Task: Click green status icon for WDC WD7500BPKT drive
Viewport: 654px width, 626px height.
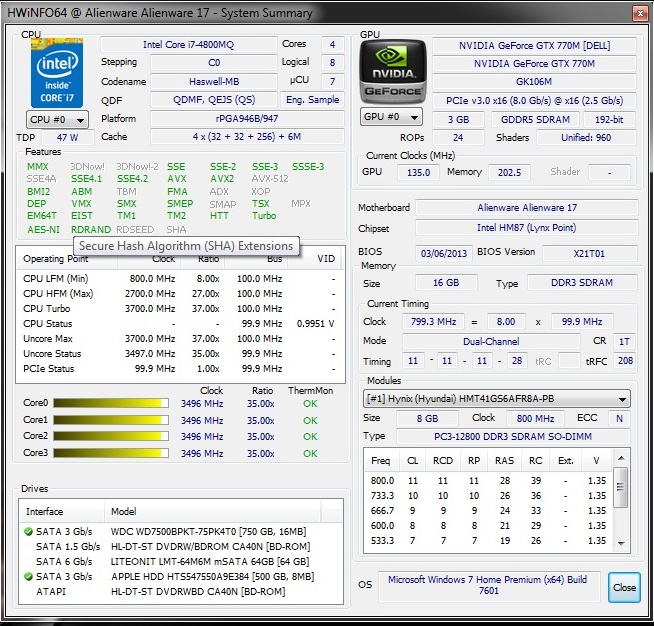Action: pyautogui.click(x=28, y=532)
